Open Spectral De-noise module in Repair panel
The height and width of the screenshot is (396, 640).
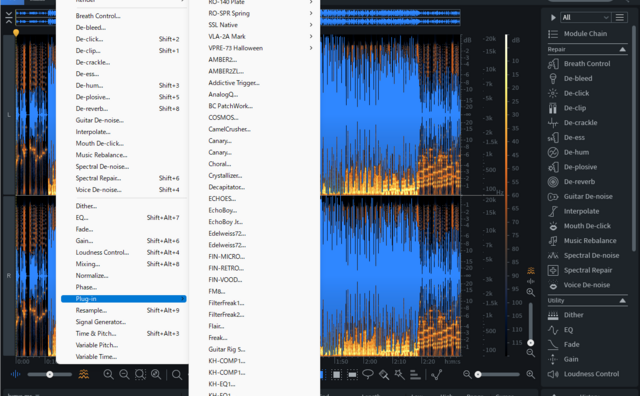click(591, 255)
